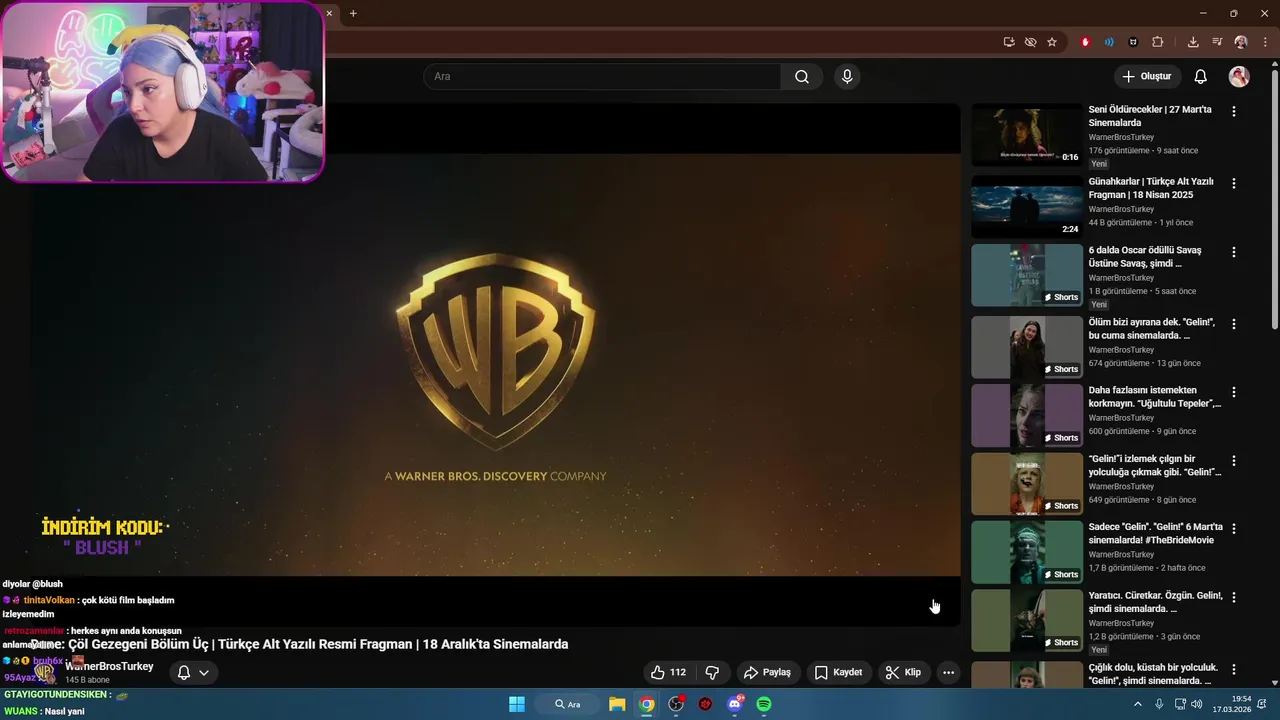Screen dimensions: 1280x720
Task: Click the crossed-out eye icon in address bar
Action: point(1030,42)
